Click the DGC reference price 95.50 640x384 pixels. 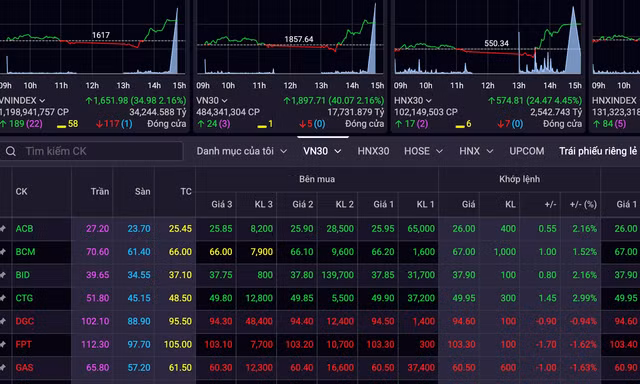click(x=180, y=322)
